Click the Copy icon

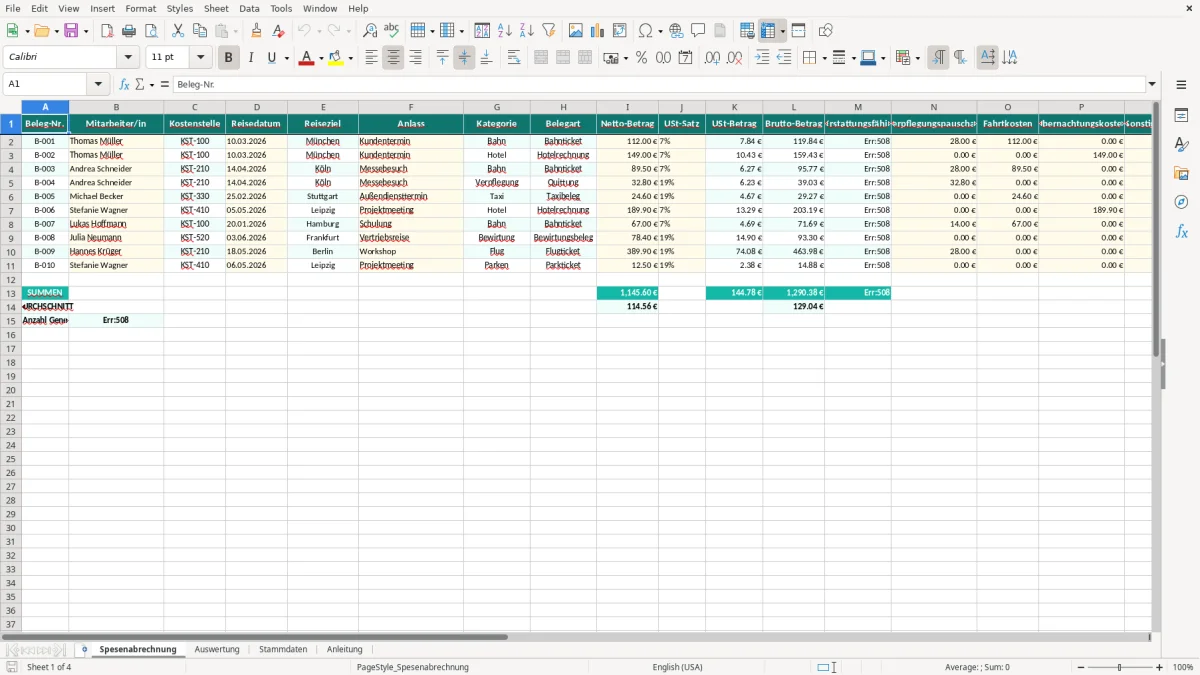point(200,31)
